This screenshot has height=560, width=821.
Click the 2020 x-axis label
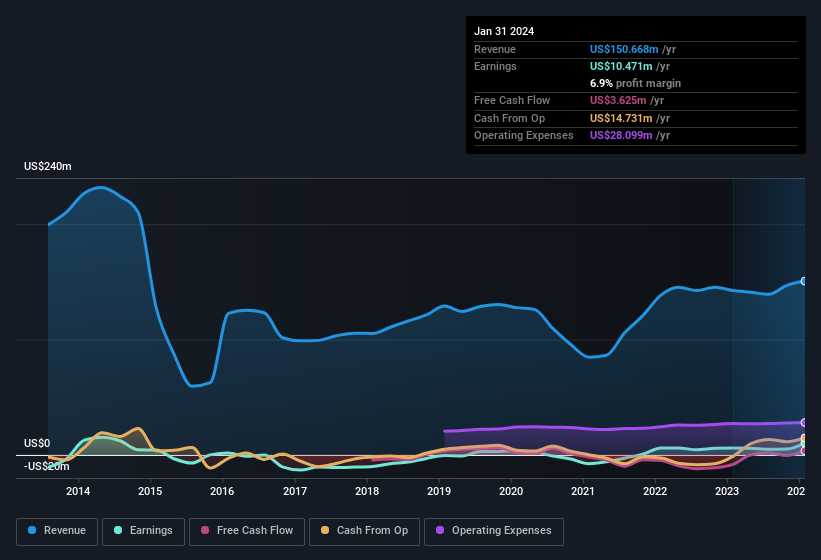coord(511,491)
